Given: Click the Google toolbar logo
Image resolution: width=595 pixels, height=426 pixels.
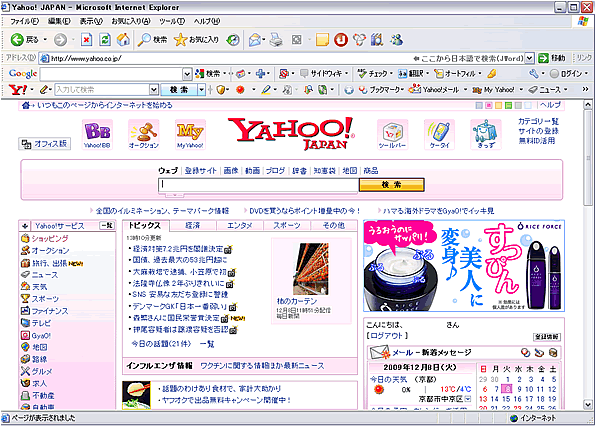Looking at the screenshot, I should (x=23, y=74).
